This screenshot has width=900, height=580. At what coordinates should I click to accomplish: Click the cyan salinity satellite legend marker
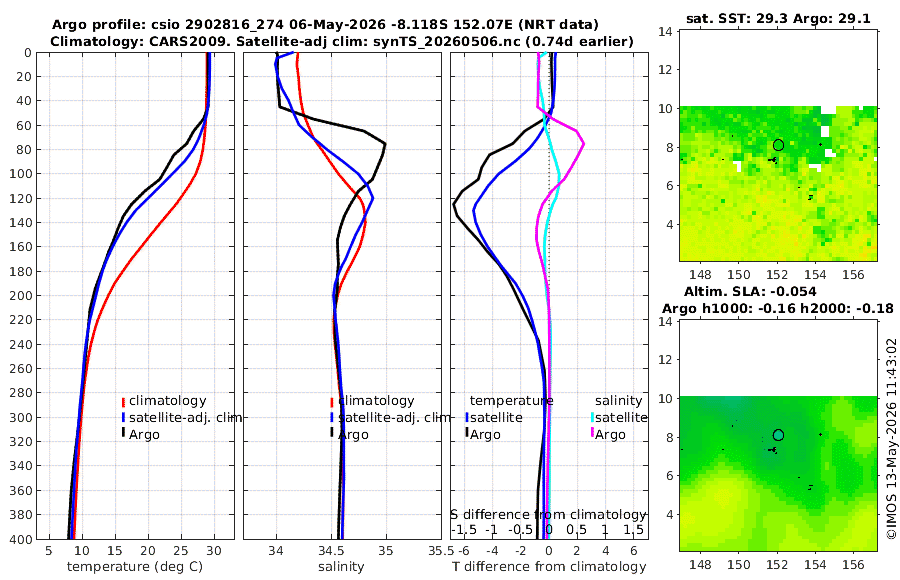pyautogui.click(x=592, y=417)
